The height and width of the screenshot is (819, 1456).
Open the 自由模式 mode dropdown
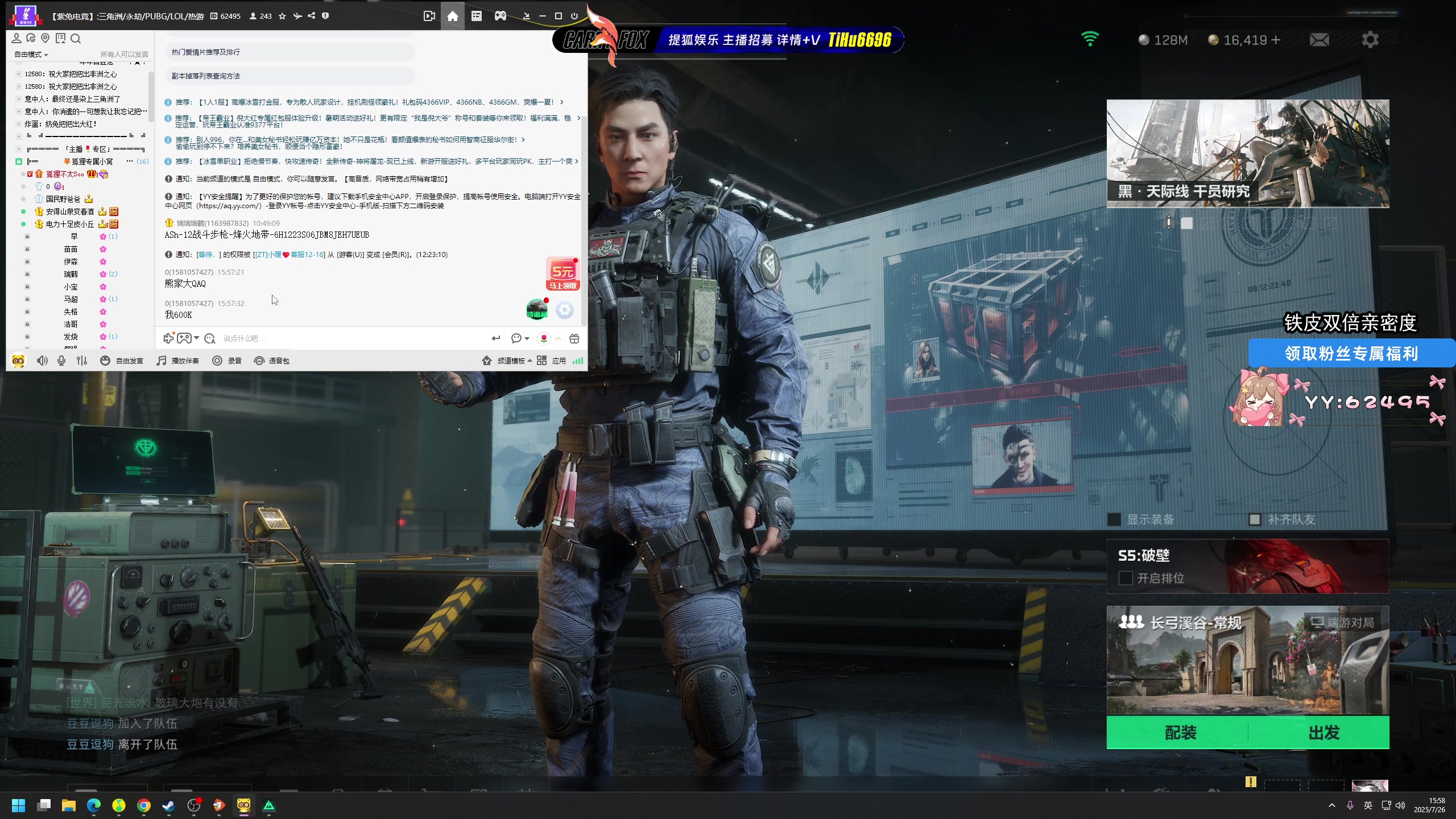(x=31, y=55)
